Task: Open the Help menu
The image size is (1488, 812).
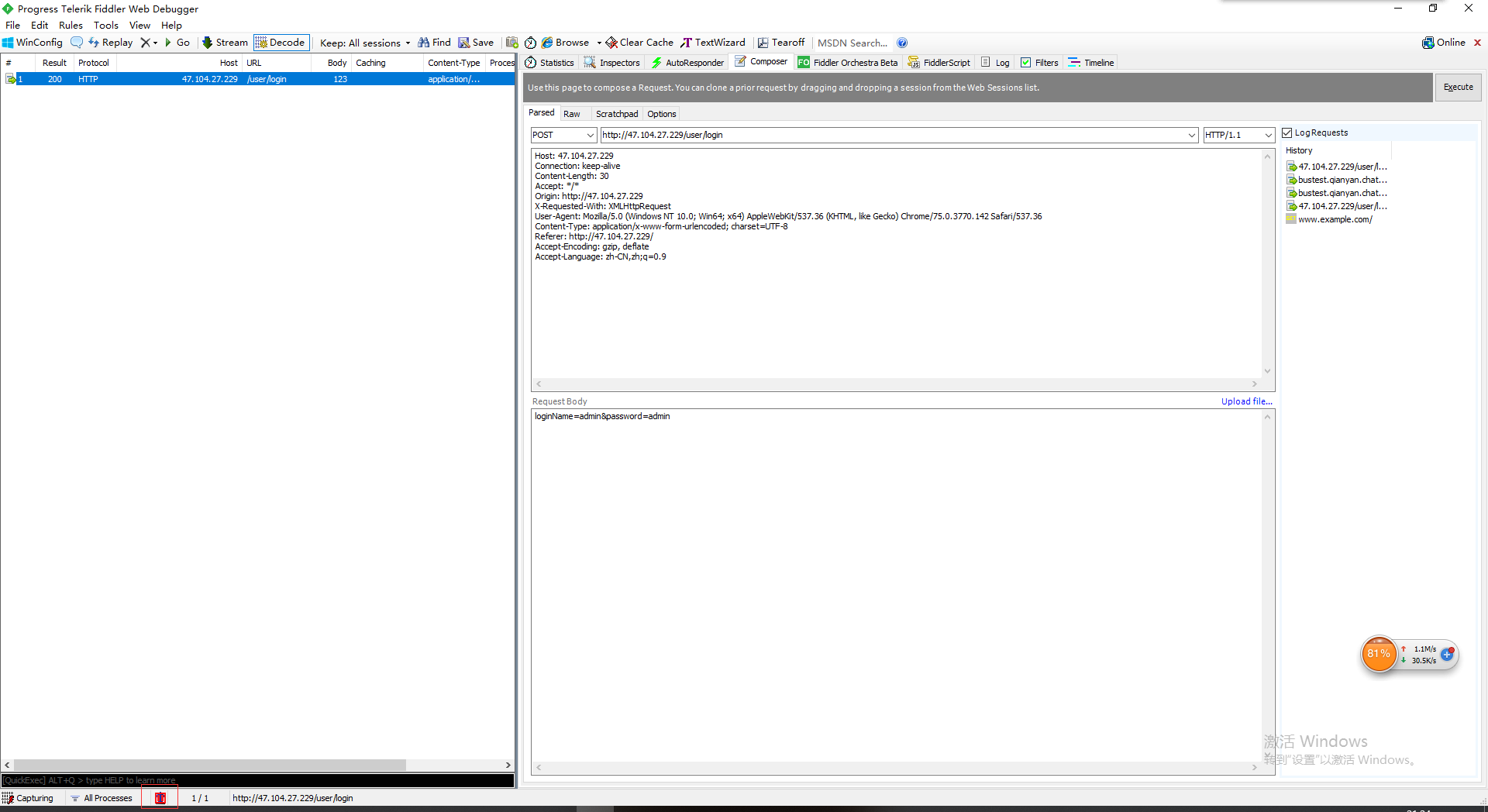Action: pos(171,25)
